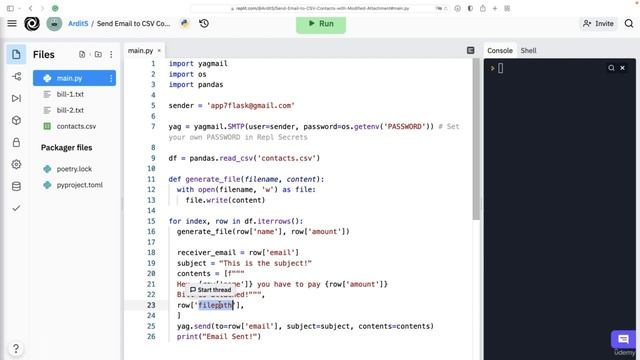The height and width of the screenshot is (360, 640).
Task: Switch to the main.py editor tab
Action: [140, 51]
